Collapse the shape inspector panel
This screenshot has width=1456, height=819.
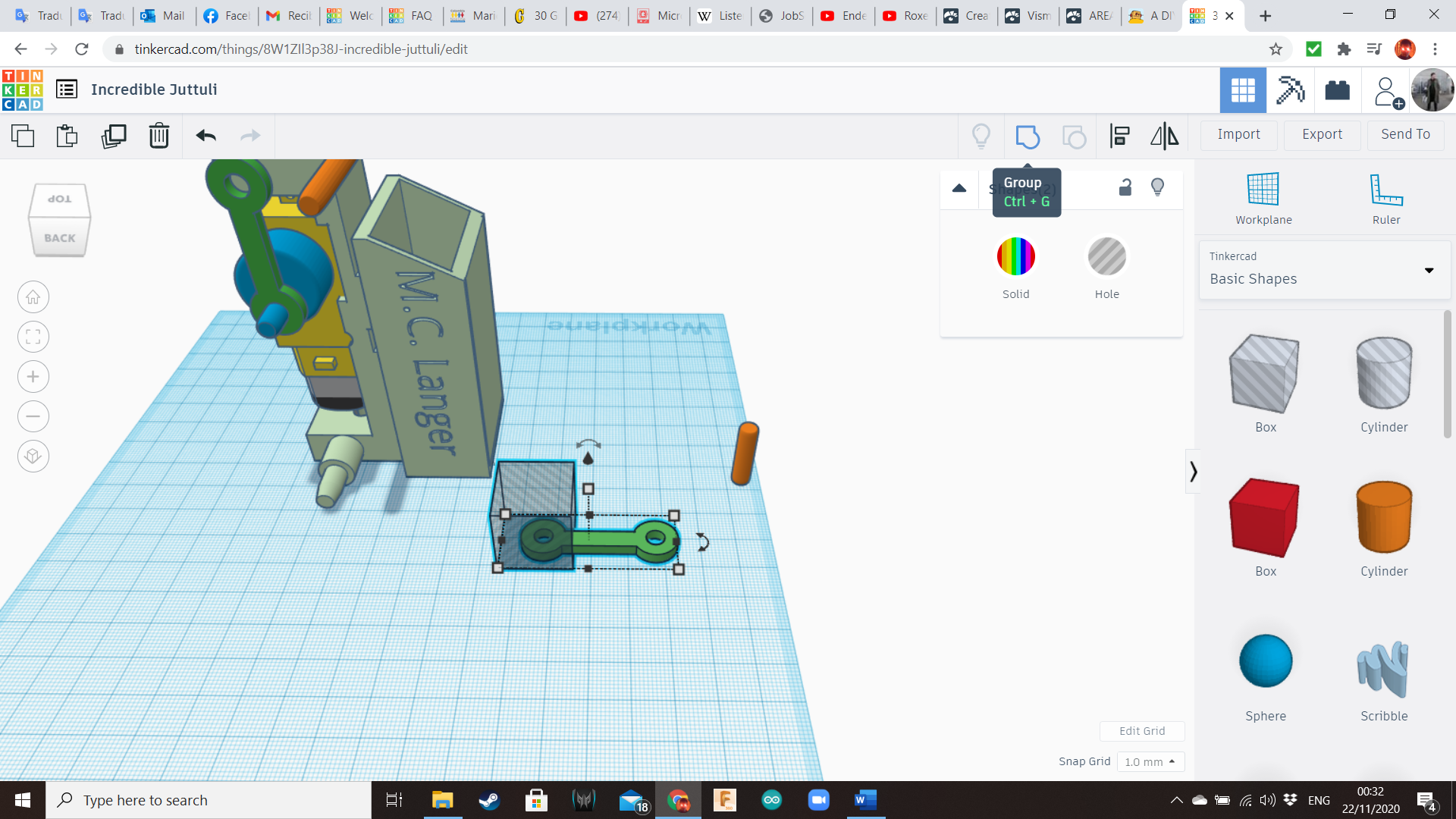(959, 188)
